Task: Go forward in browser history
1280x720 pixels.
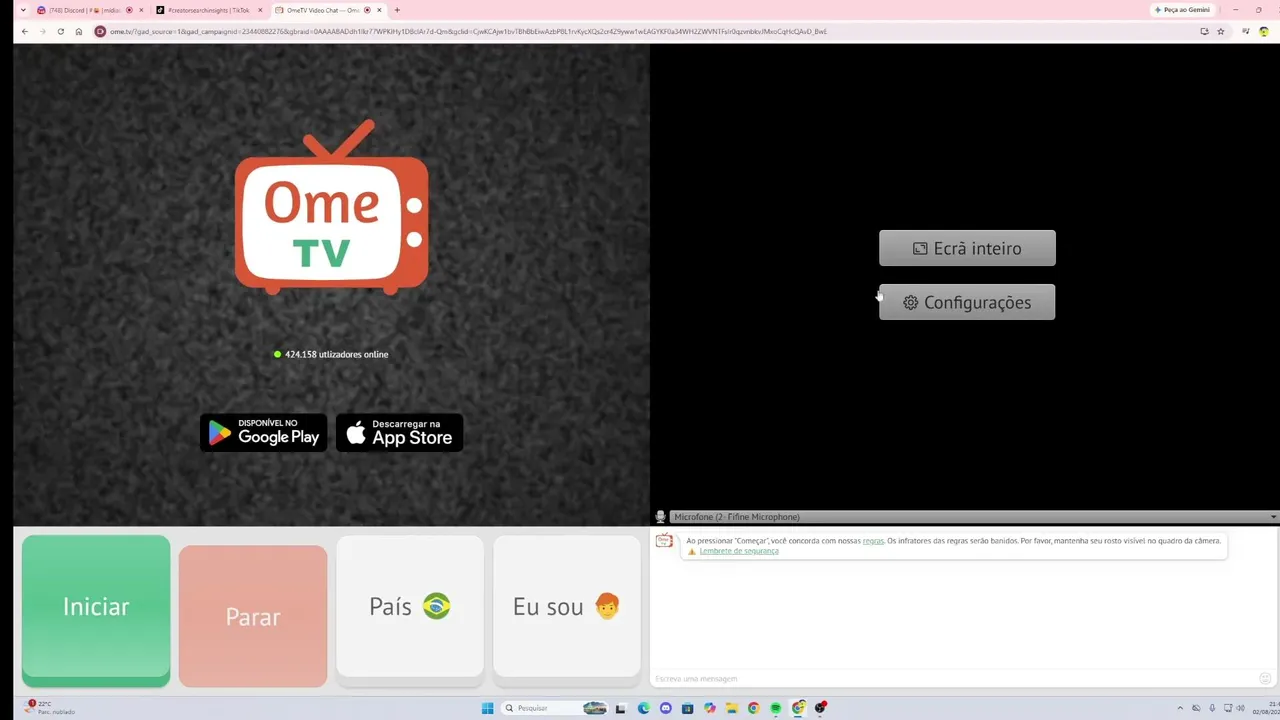Action: pyautogui.click(x=42, y=31)
